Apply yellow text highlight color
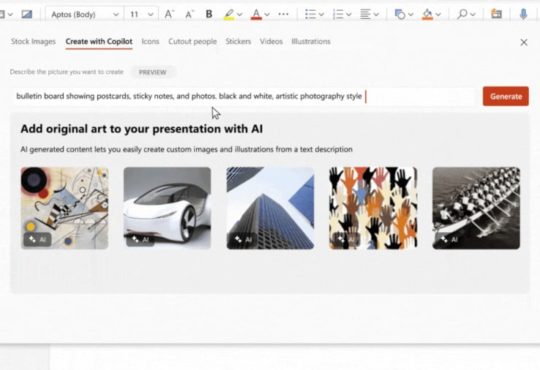540x370 pixels. pos(229,14)
